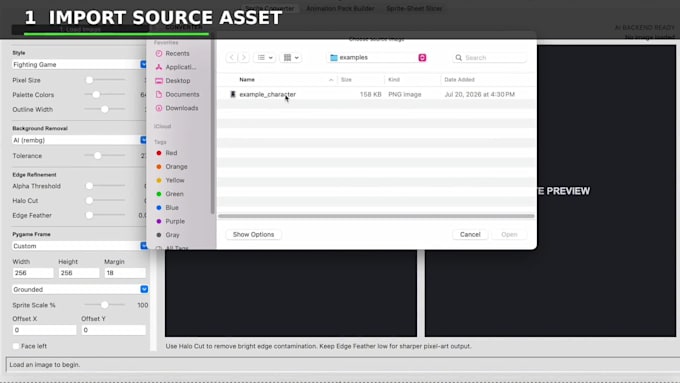The width and height of the screenshot is (680, 383).
Task: Cancel the file dialog
Action: [x=470, y=234]
